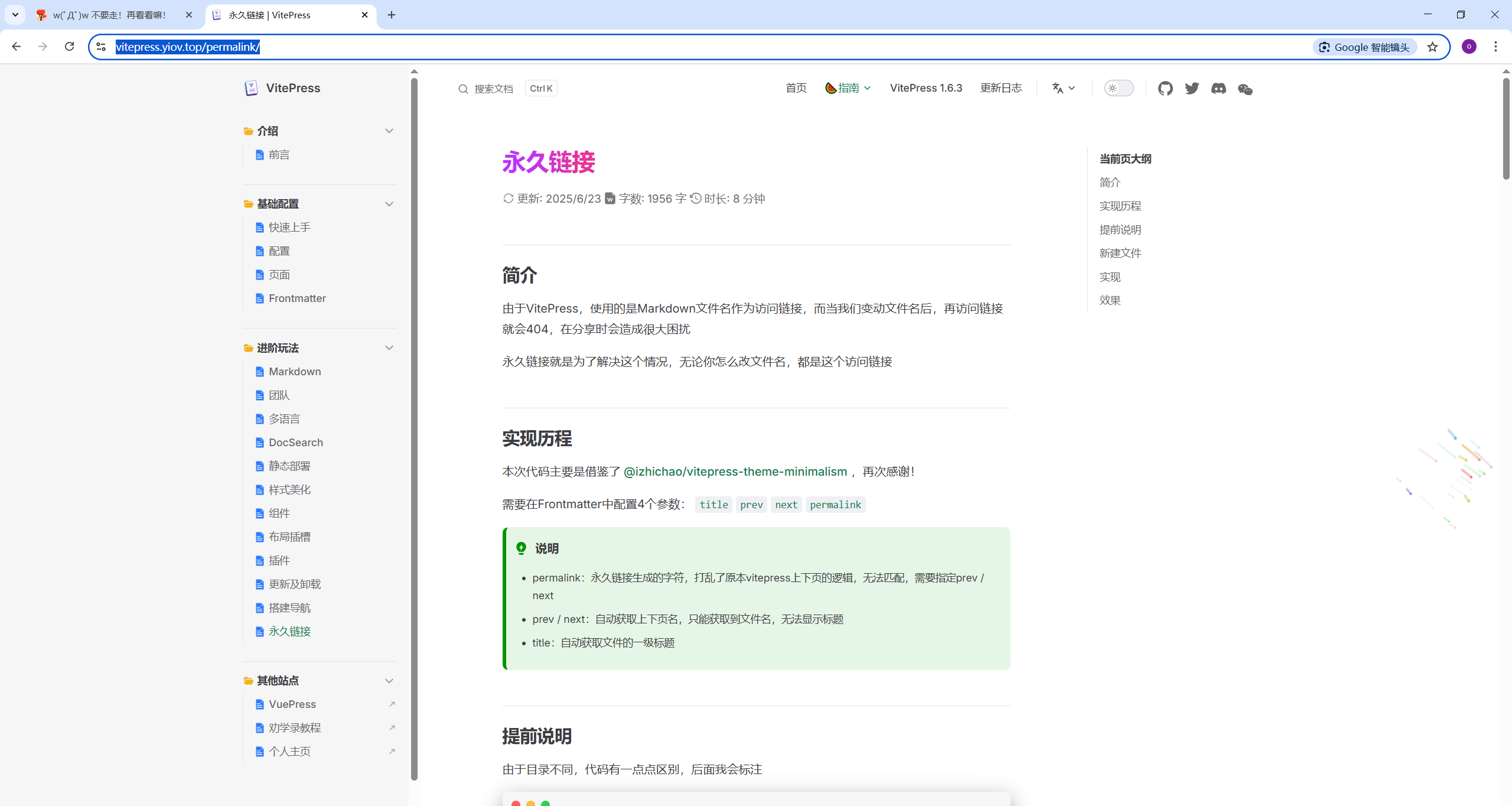This screenshot has width=1512, height=806.
Task: Jump to 新建文件 in page outline
Action: click(x=1120, y=253)
